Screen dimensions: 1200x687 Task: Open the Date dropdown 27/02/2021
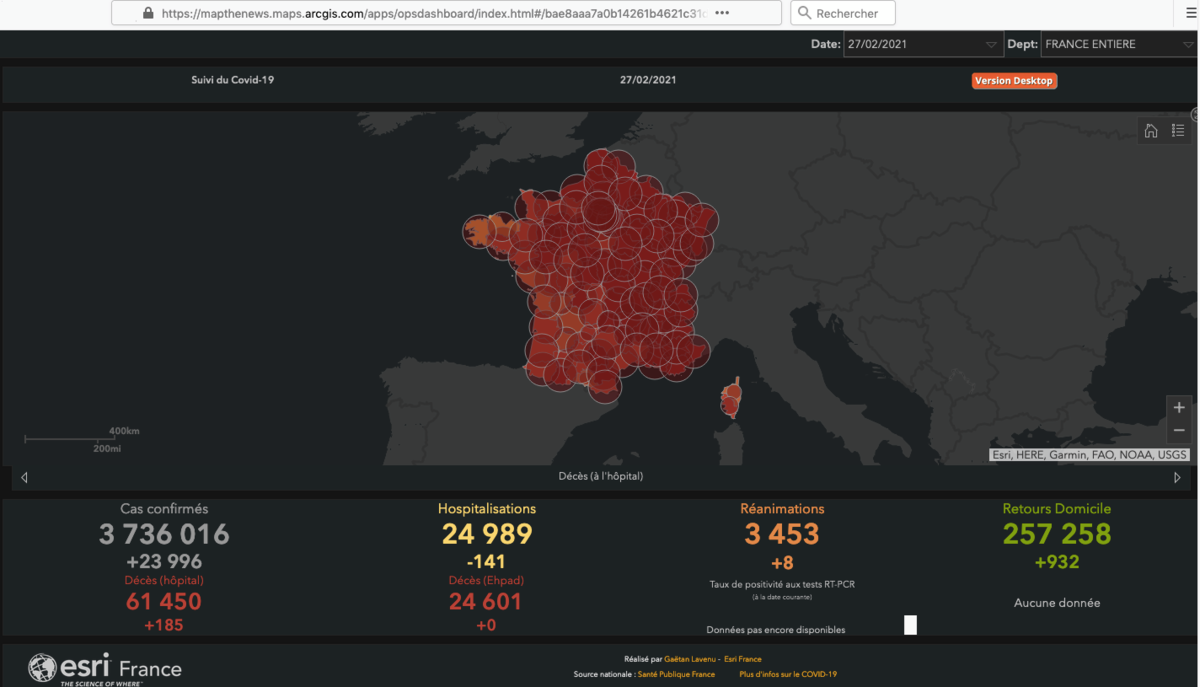(922, 44)
